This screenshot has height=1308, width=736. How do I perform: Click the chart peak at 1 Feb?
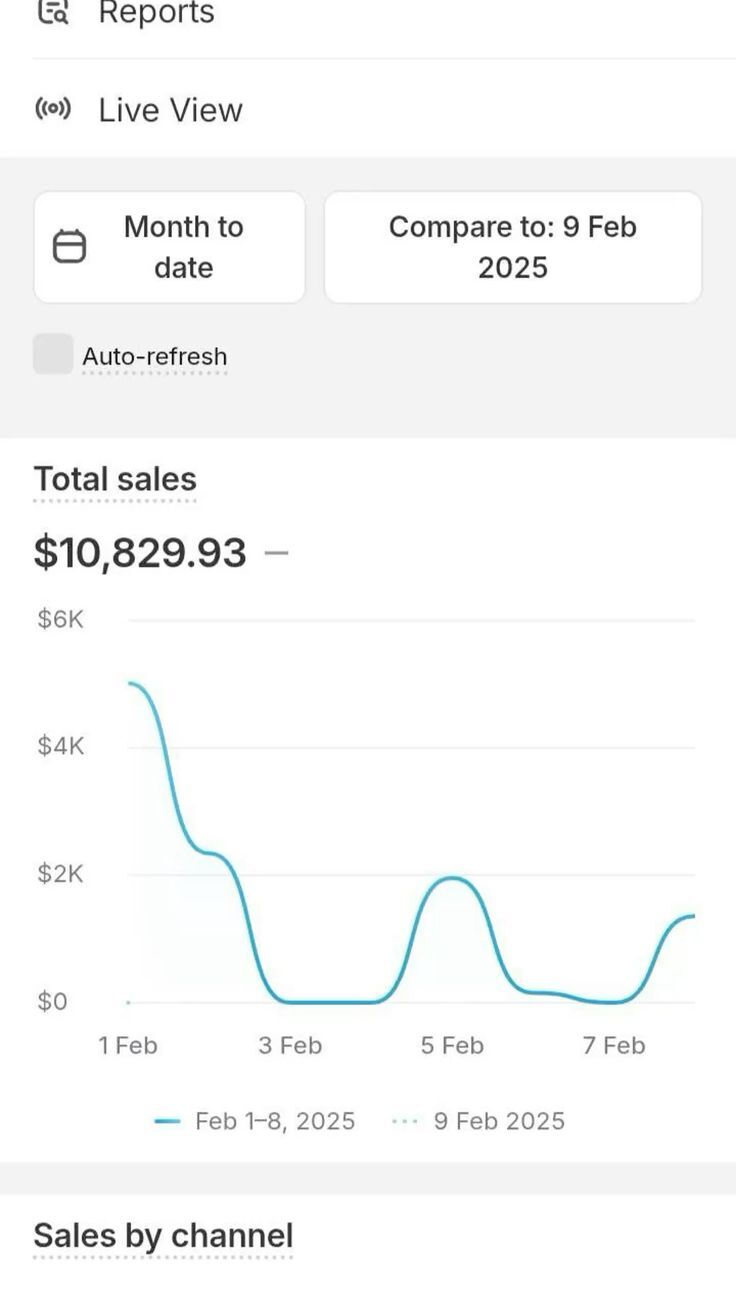[x=131, y=684]
